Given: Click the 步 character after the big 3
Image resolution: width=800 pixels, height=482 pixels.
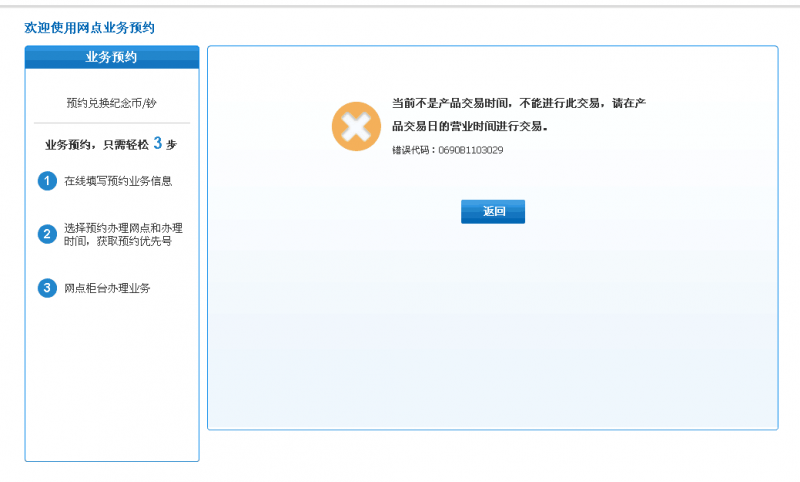Looking at the screenshot, I should coord(172,145).
